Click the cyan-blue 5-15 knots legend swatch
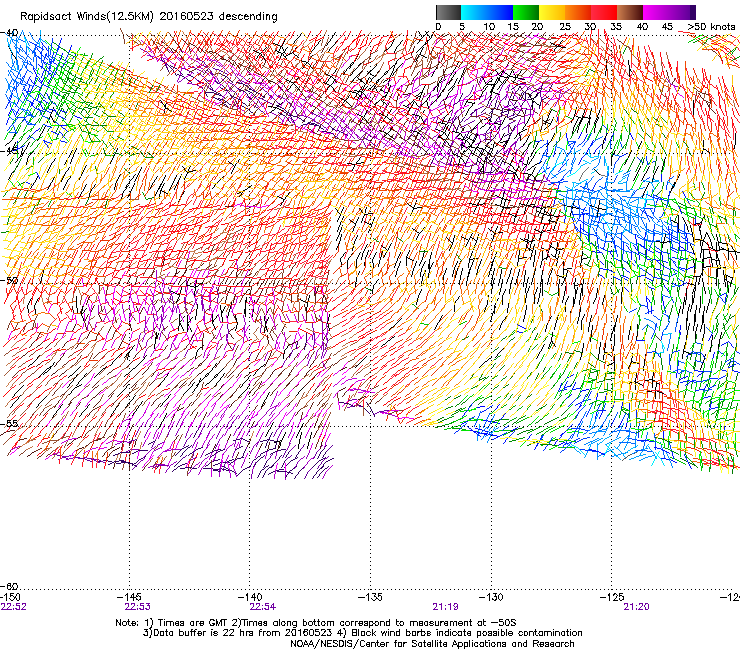The image size is (740, 650). coord(487,12)
